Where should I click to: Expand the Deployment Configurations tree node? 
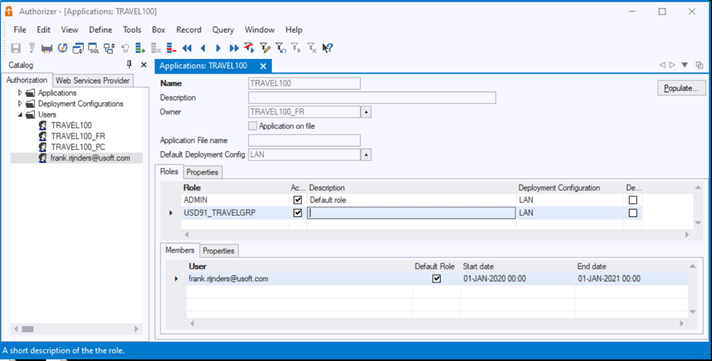click(20, 104)
